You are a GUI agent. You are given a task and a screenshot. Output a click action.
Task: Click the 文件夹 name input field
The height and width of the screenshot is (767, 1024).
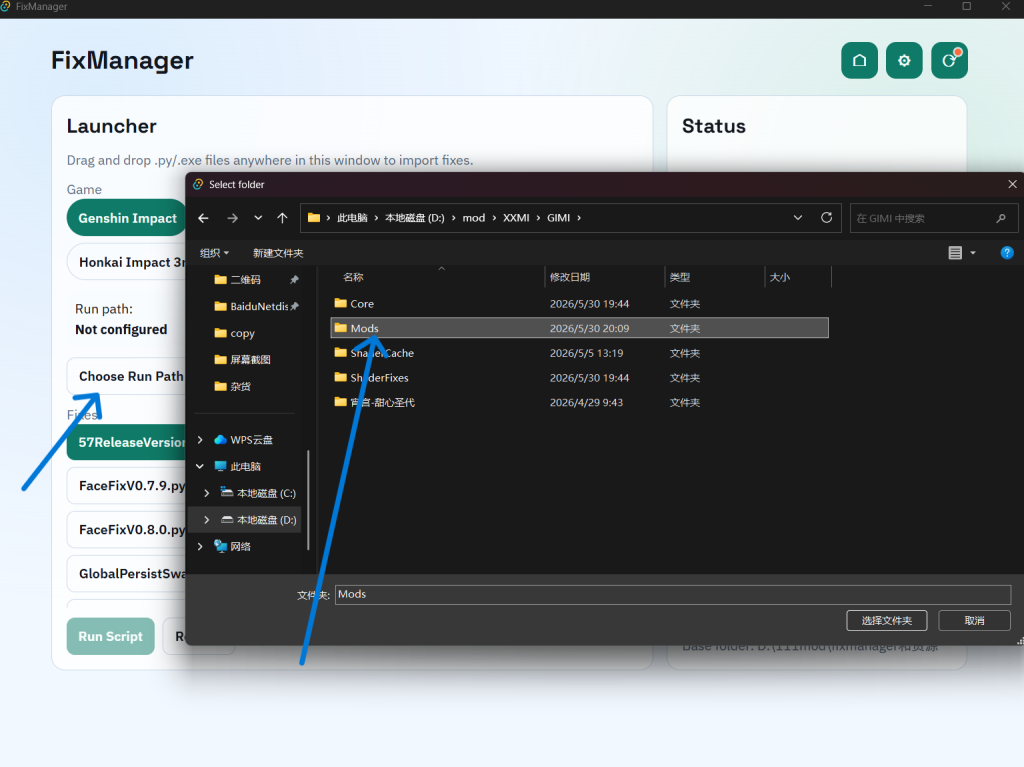click(x=673, y=595)
